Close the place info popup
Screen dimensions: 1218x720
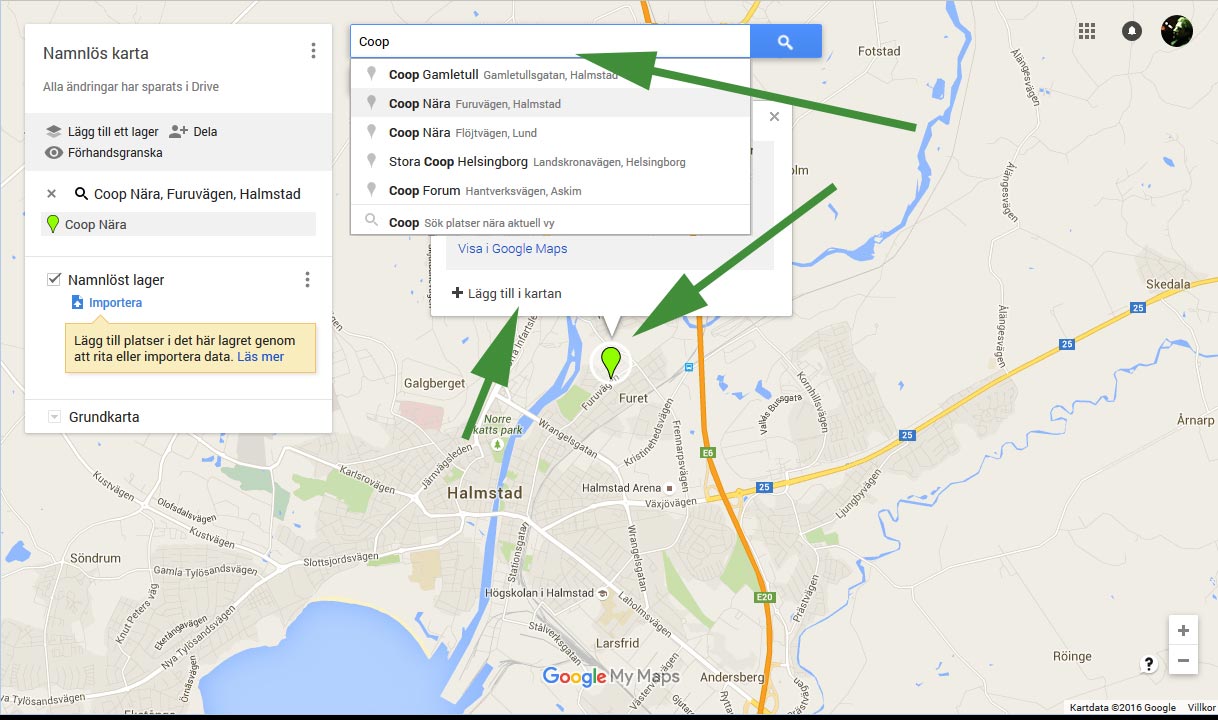pyautogui.click(x=774, y=117)
